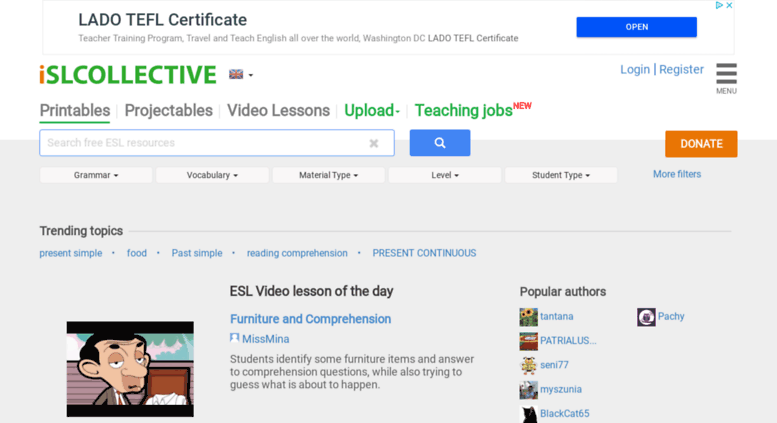
Task: Open the Furniture and Comprehension lesson link
Action: (310, 319)
